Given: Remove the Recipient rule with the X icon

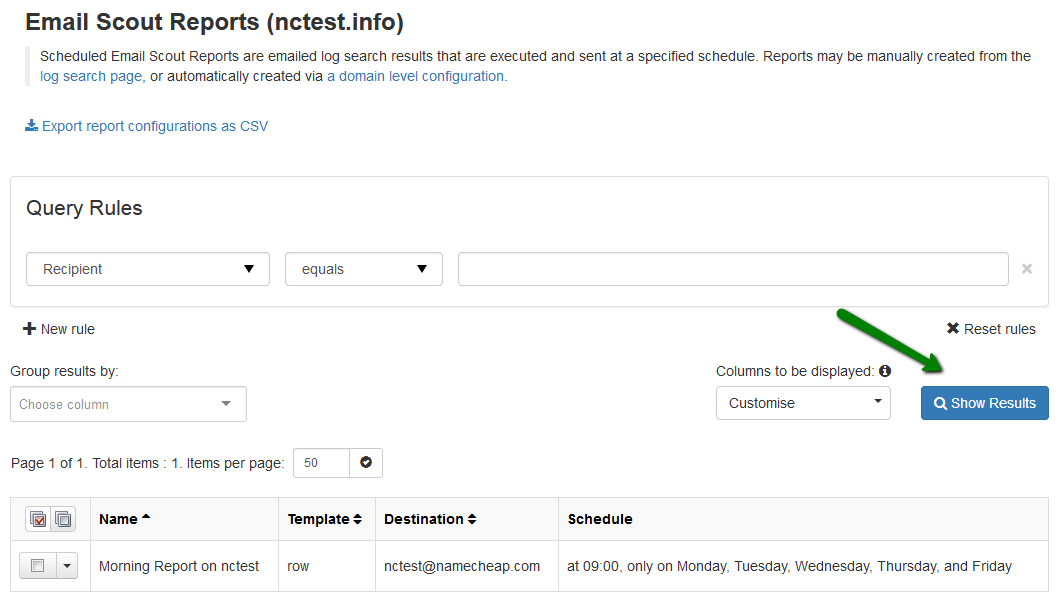Looking at the screenshot, I should coord(1027,269).
